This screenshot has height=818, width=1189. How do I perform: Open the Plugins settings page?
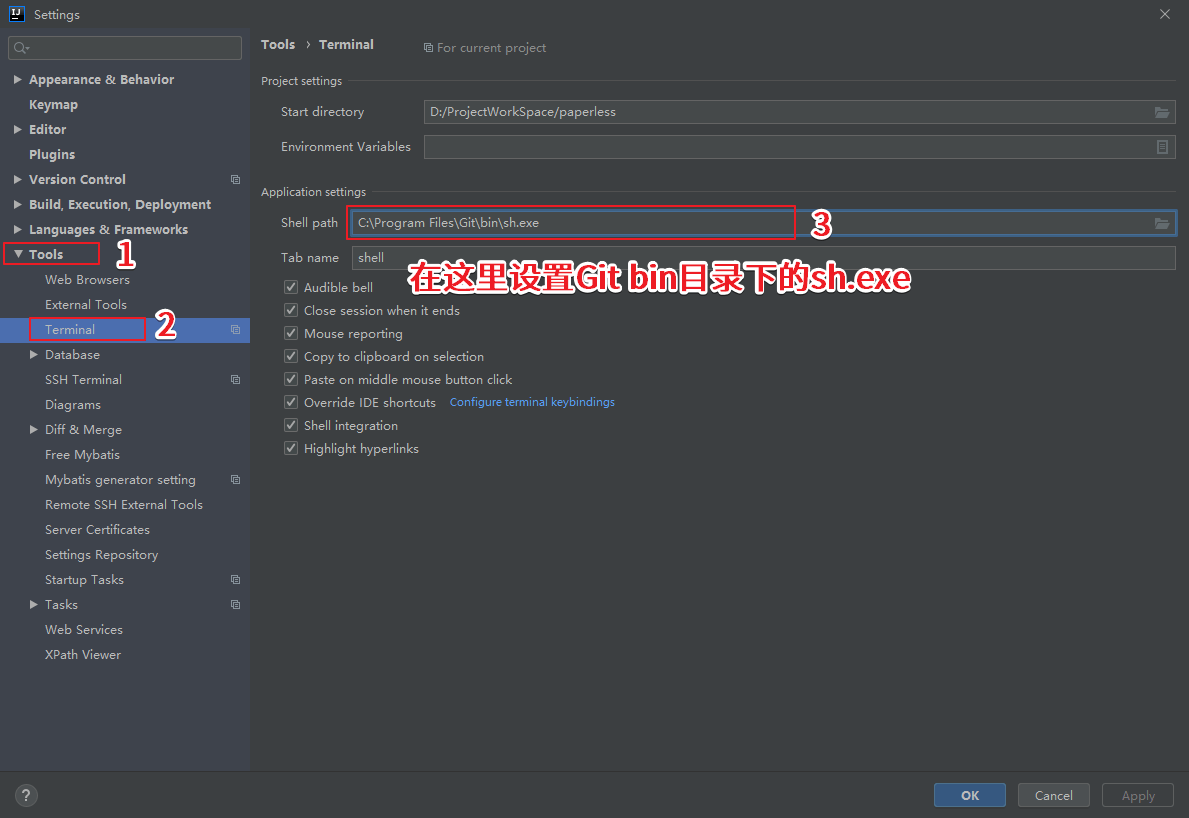52,155
